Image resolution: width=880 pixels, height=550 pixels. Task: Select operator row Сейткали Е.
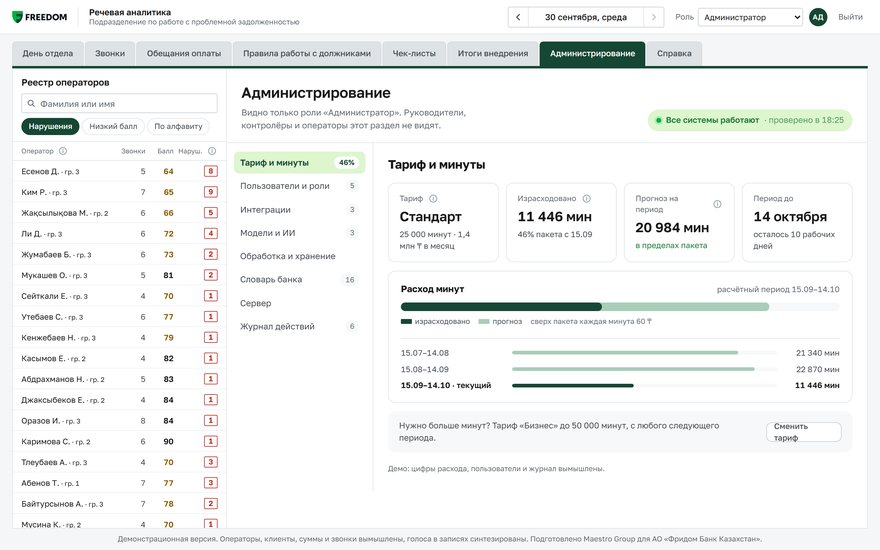click(x=120, y=296)
